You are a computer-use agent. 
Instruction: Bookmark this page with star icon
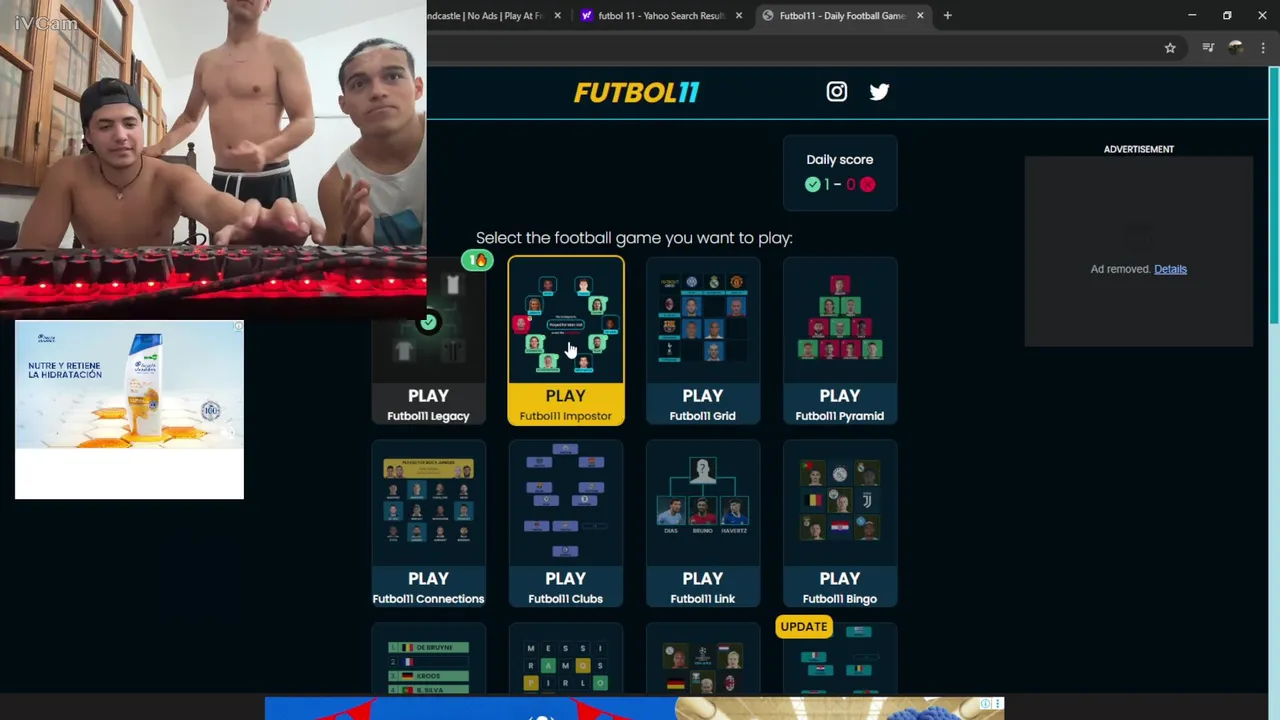[x=1170, y=47]
